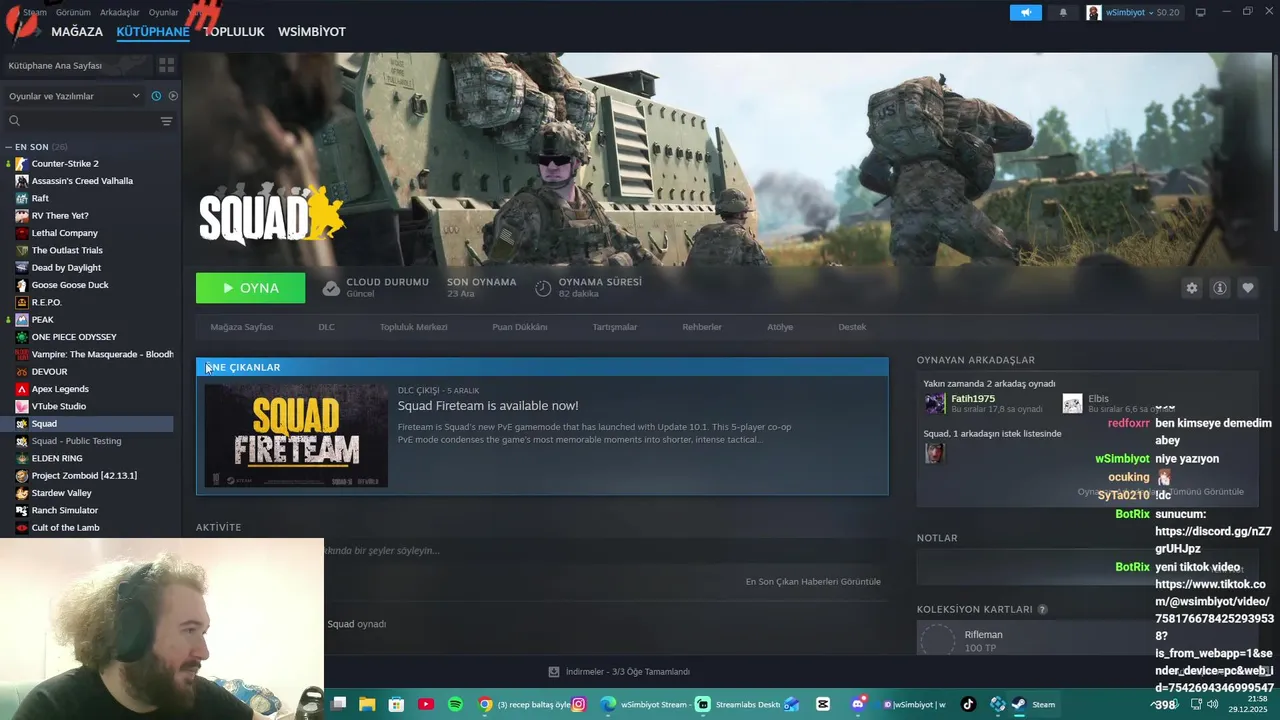
Task: Show Squad game info icon
Action: [x=1220, y=288]
